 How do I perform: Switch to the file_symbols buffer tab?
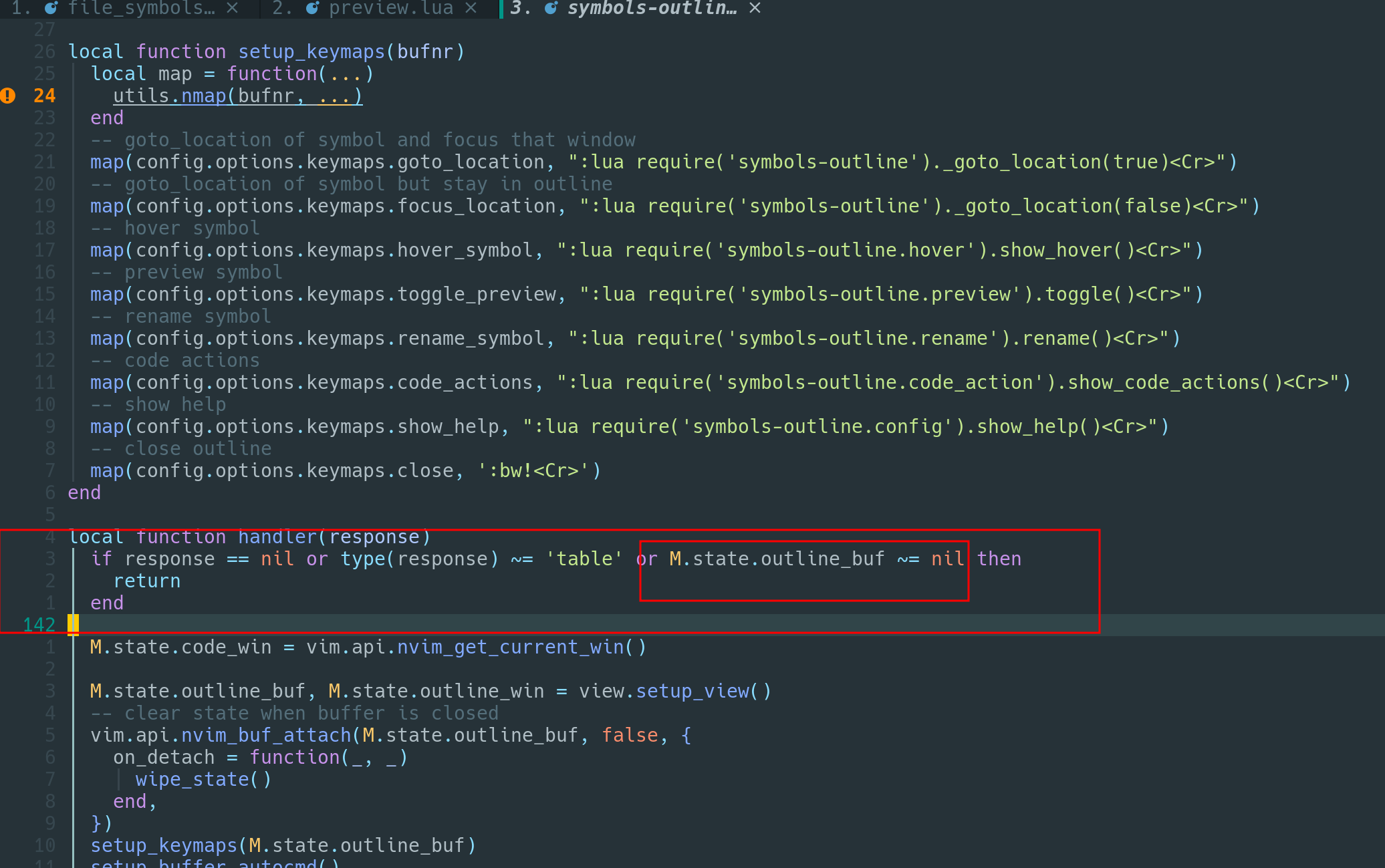(141, 8)
